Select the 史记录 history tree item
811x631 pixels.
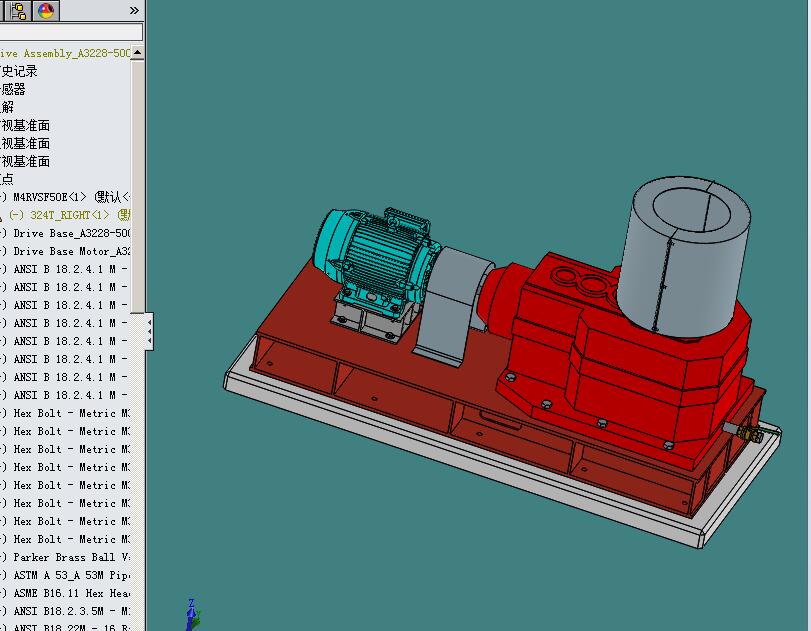(x=19, y=71)
